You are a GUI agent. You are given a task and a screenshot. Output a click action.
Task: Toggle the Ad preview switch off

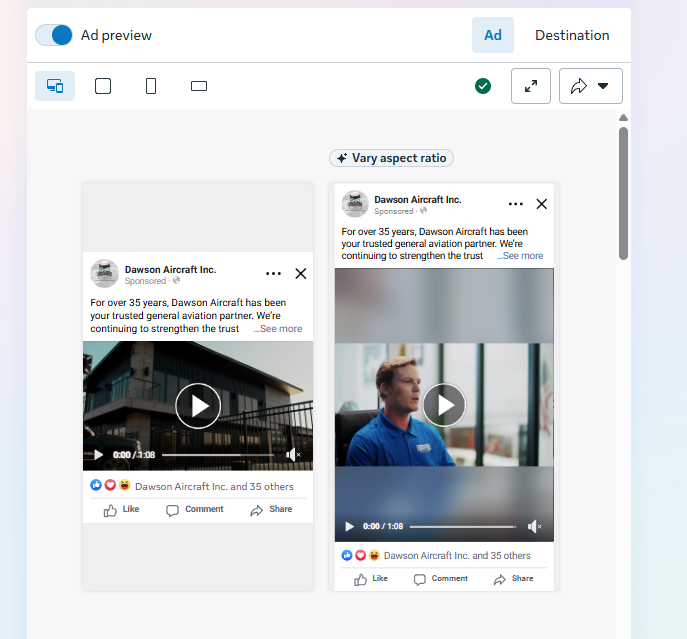(54, 35)
